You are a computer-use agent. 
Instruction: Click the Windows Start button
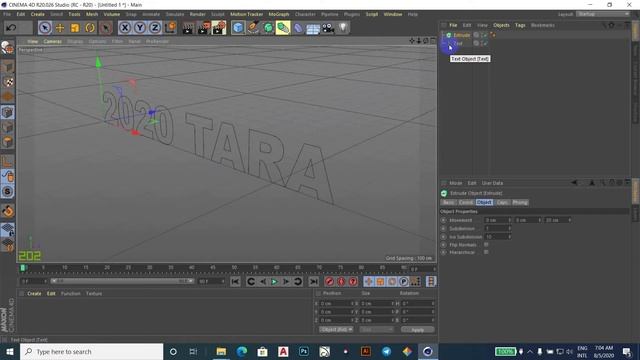click(9, 351)
